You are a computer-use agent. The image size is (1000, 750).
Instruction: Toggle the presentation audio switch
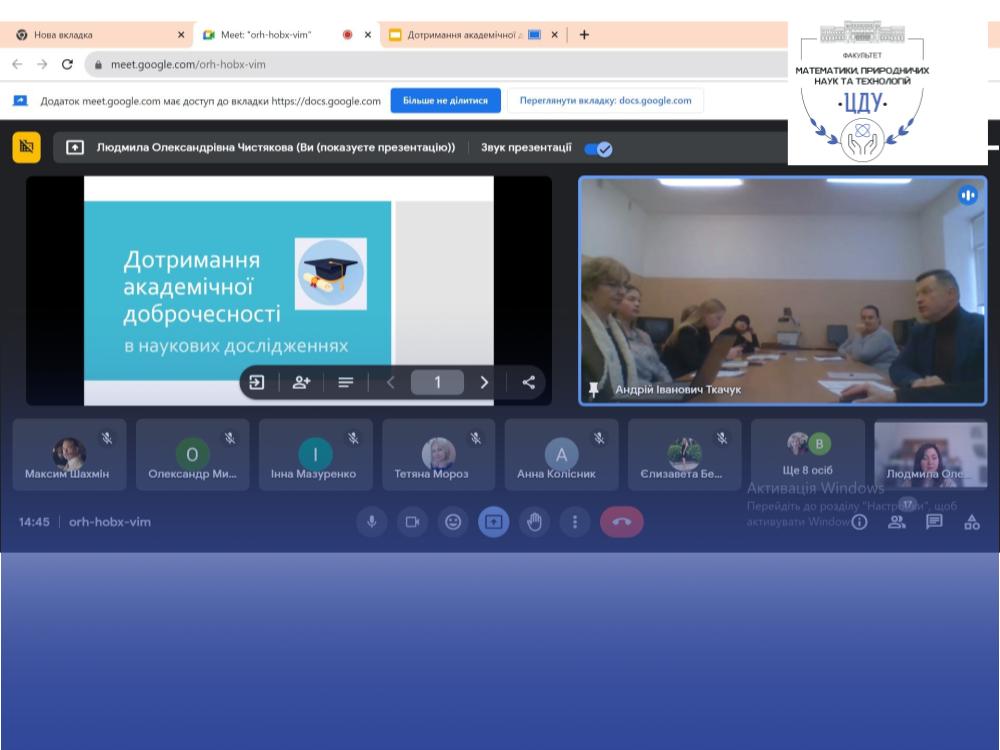tap(598, 149)
